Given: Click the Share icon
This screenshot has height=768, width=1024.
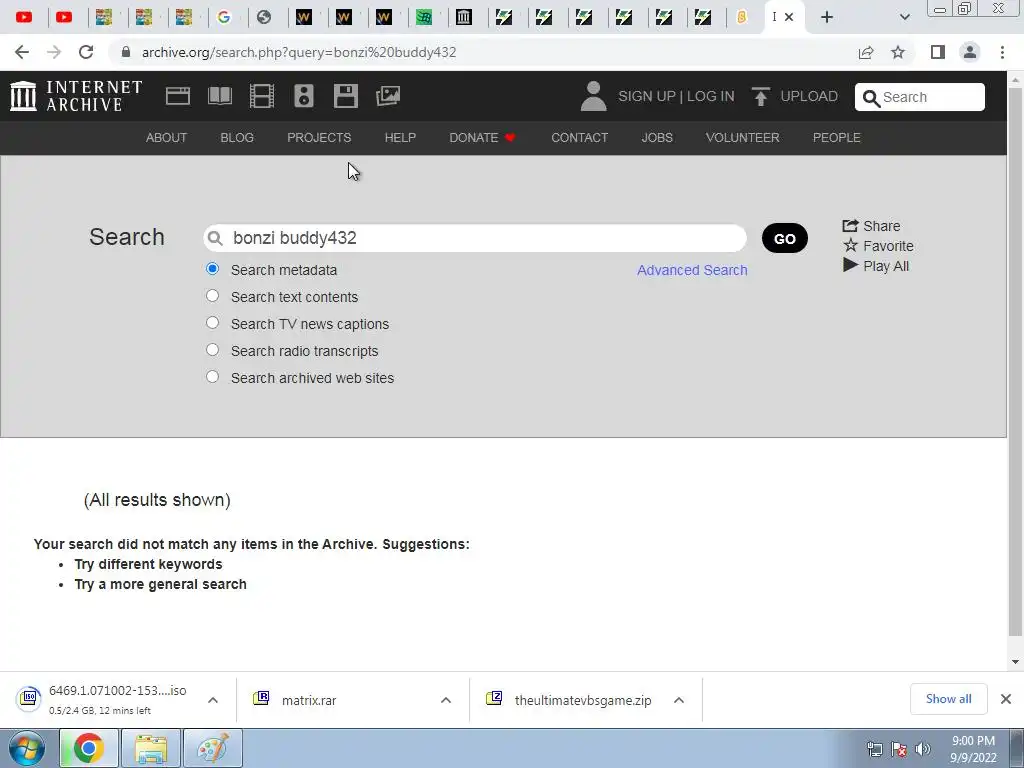Looking at the screenshot, I should (850, 225).
